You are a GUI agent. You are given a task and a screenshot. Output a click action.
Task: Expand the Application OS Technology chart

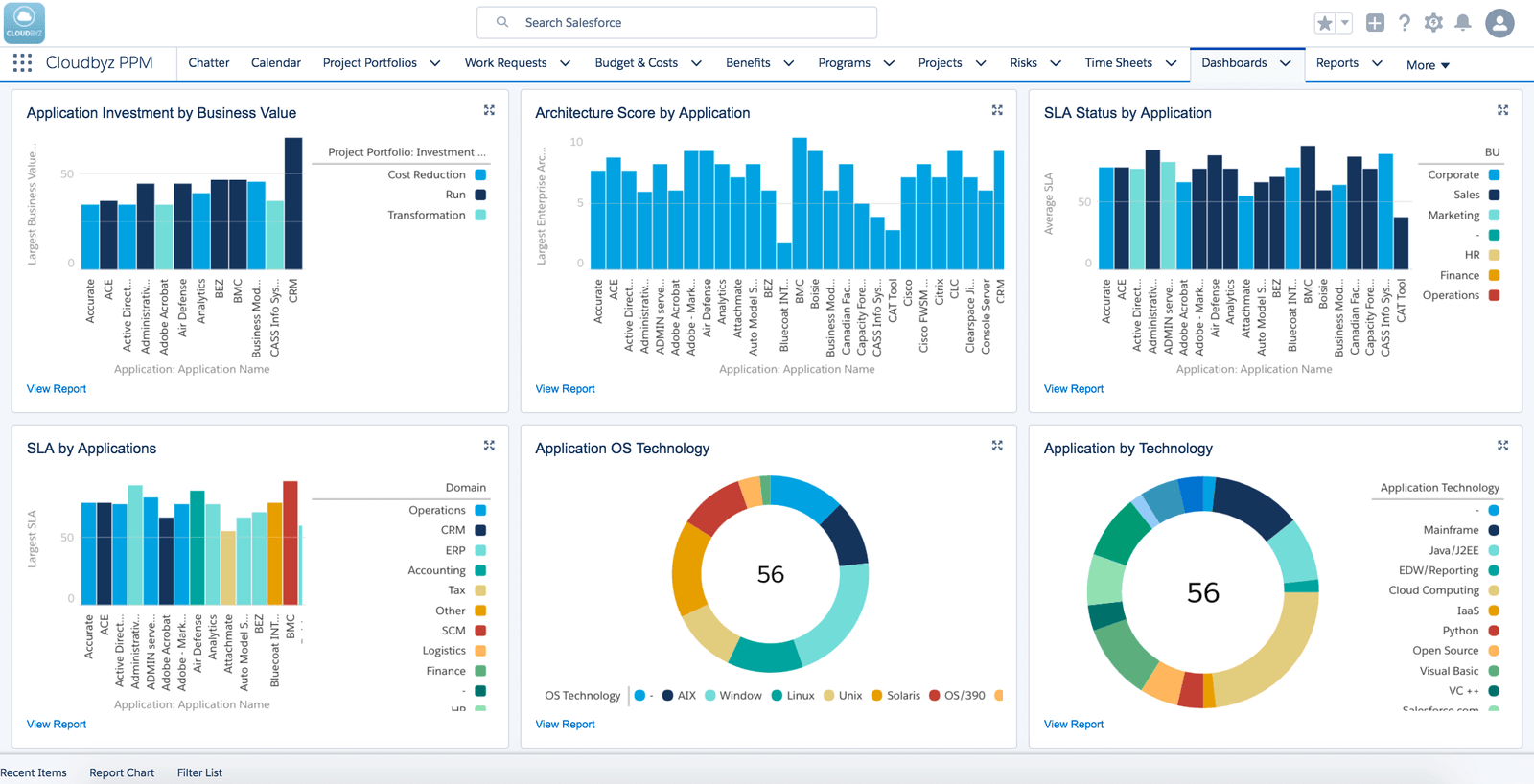point(997,447)
